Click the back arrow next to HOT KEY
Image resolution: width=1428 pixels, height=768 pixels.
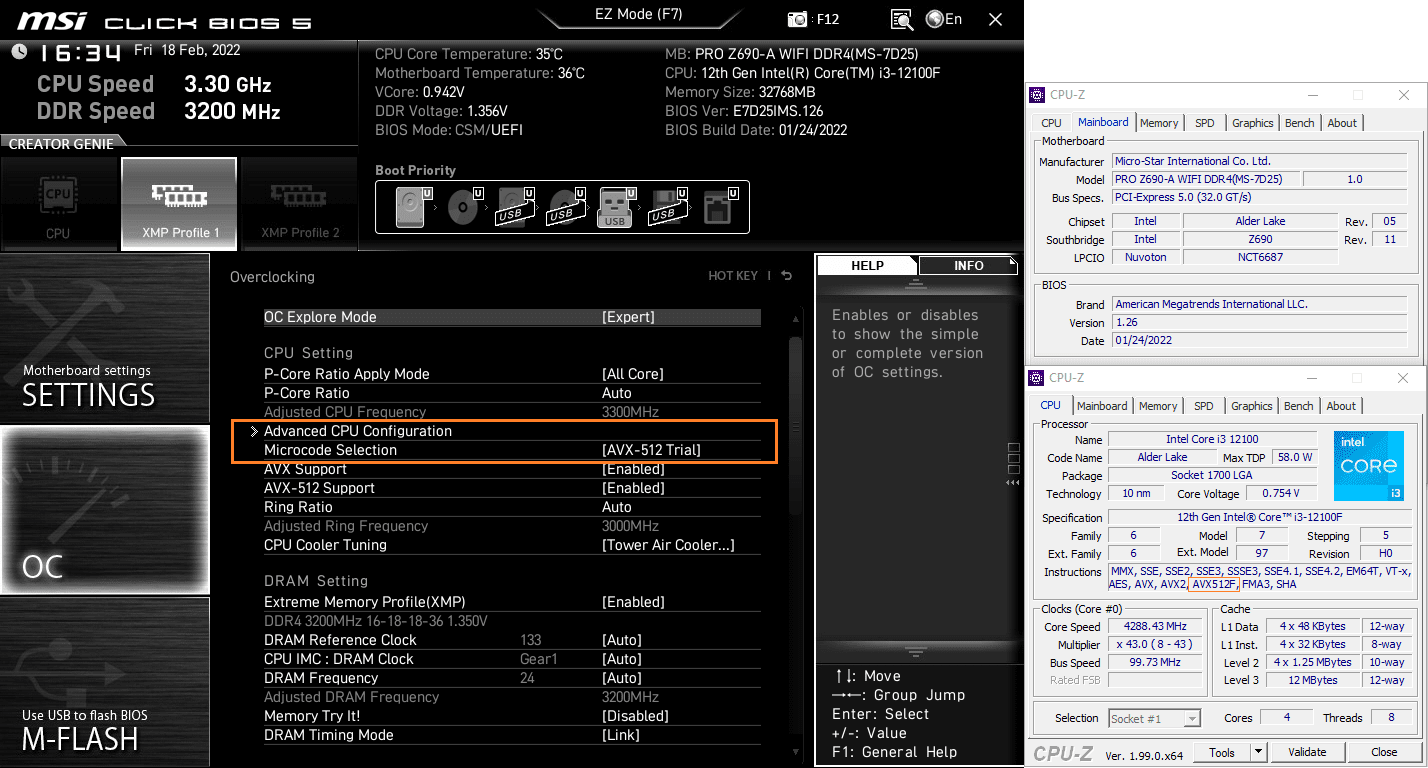786,276
